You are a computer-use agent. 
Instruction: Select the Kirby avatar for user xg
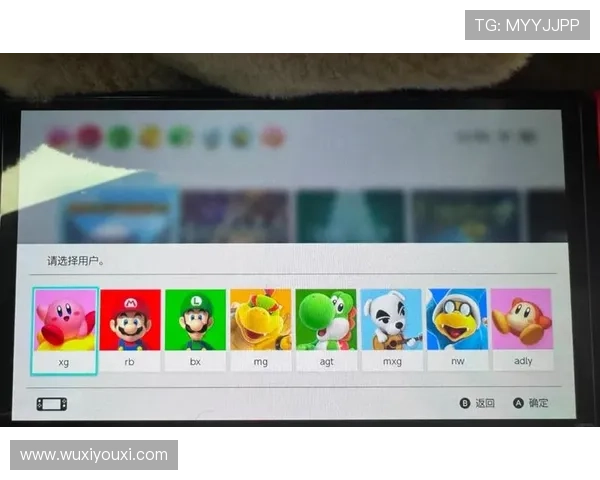[x=65, y=319]
